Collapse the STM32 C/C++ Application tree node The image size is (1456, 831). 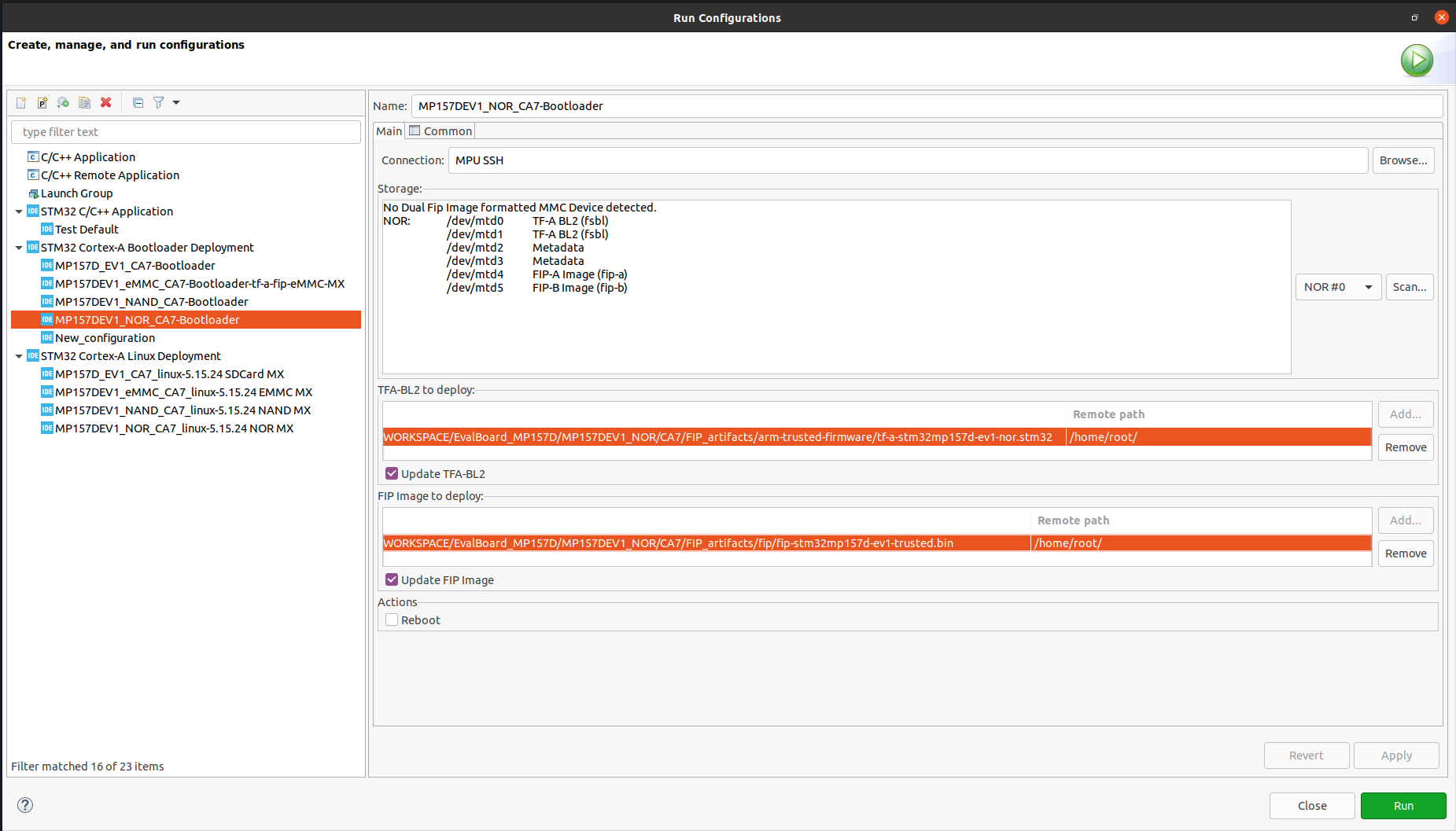pos(19,211)
